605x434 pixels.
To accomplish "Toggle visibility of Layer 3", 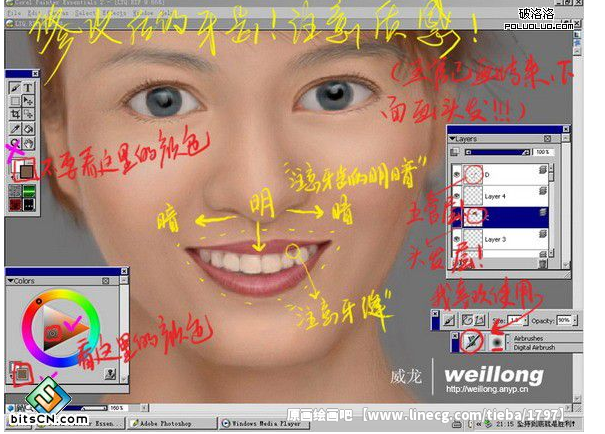I will pyautogui.click(x=458, y=238).
